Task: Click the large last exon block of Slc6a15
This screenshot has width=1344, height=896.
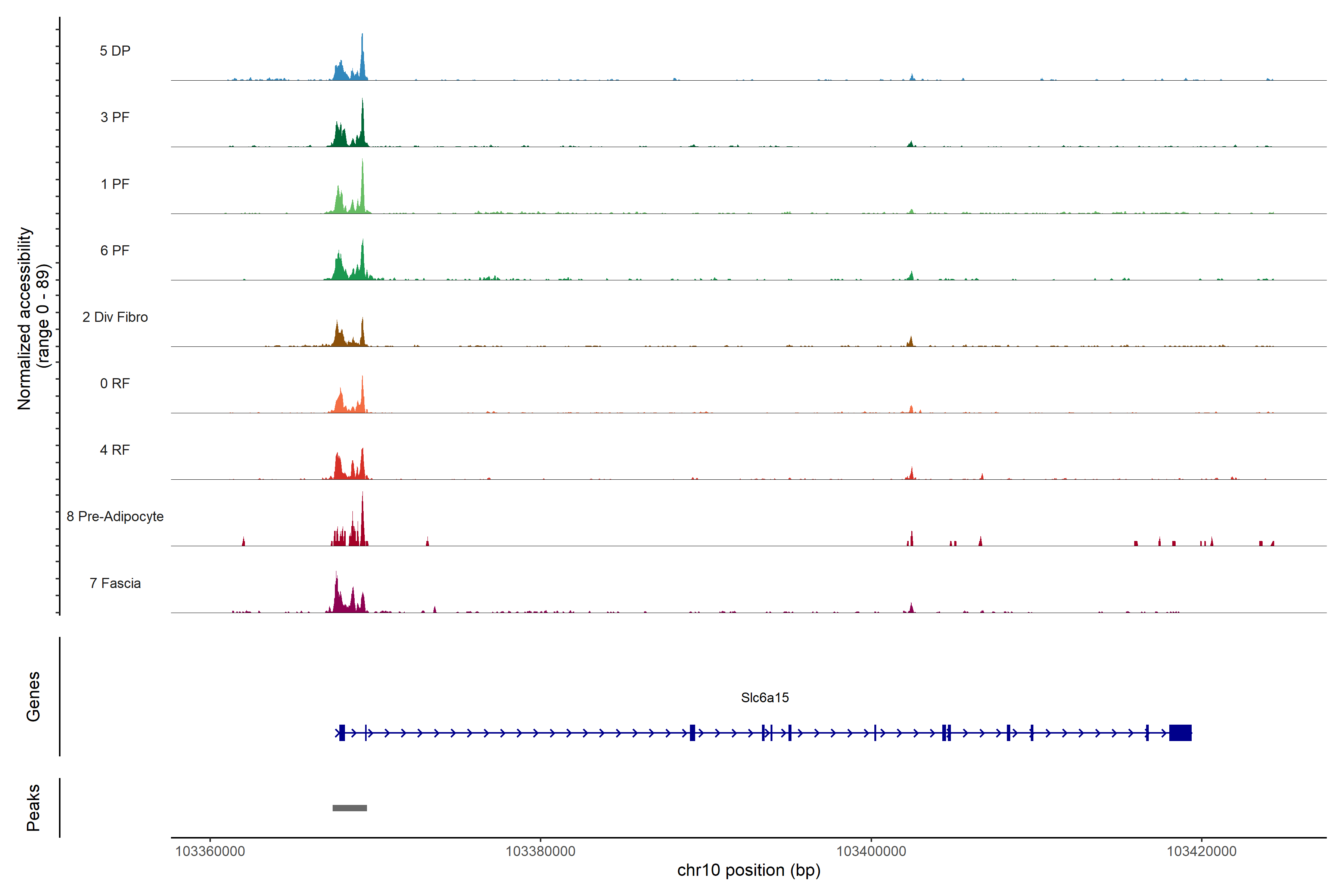Action: pyautogui.click(x=1180, y=732)
